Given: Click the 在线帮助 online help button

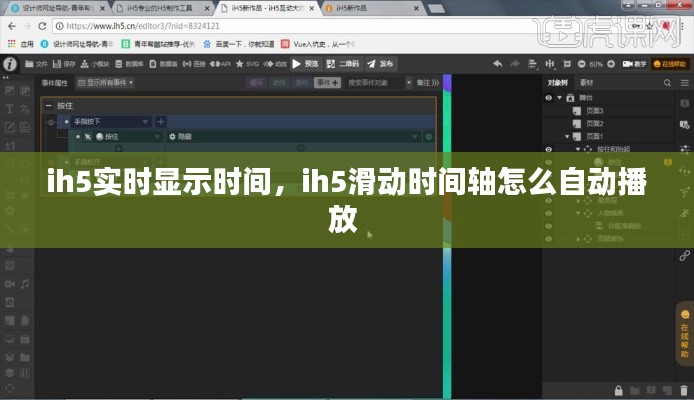Looking at the screenshot, I should (670, 64).
